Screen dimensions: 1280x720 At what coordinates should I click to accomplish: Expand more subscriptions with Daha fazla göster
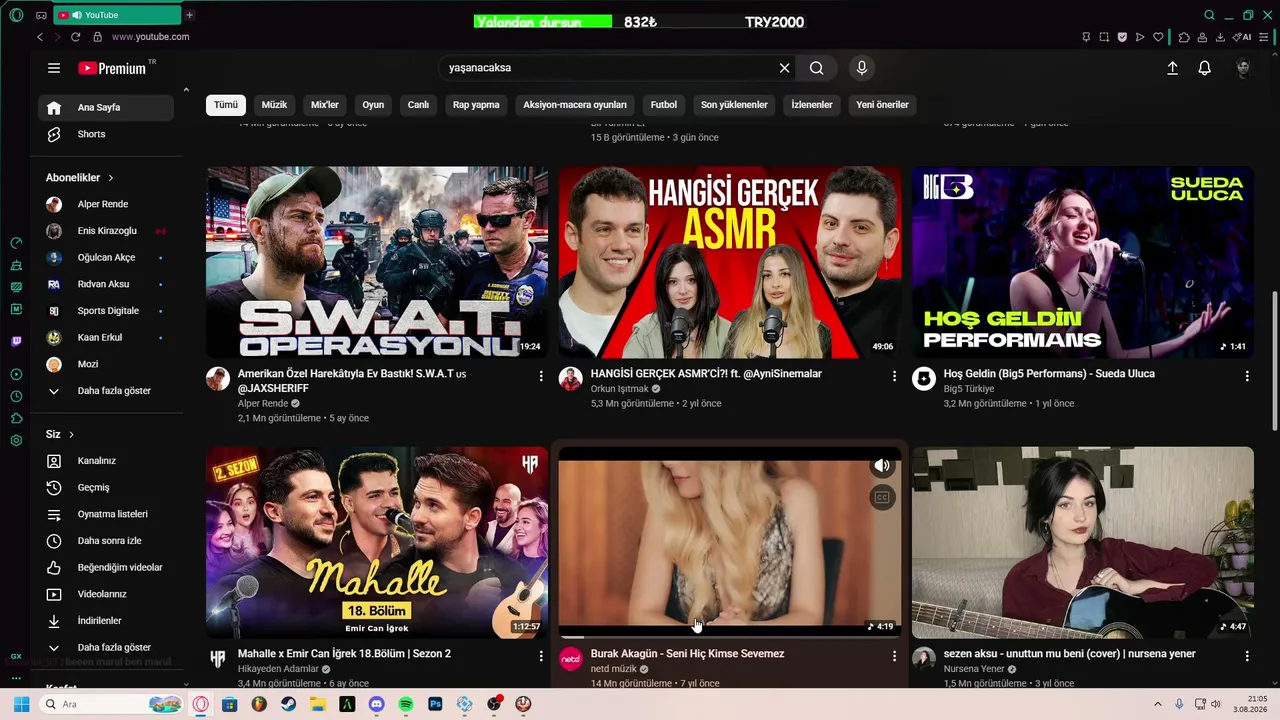point(106,391)
